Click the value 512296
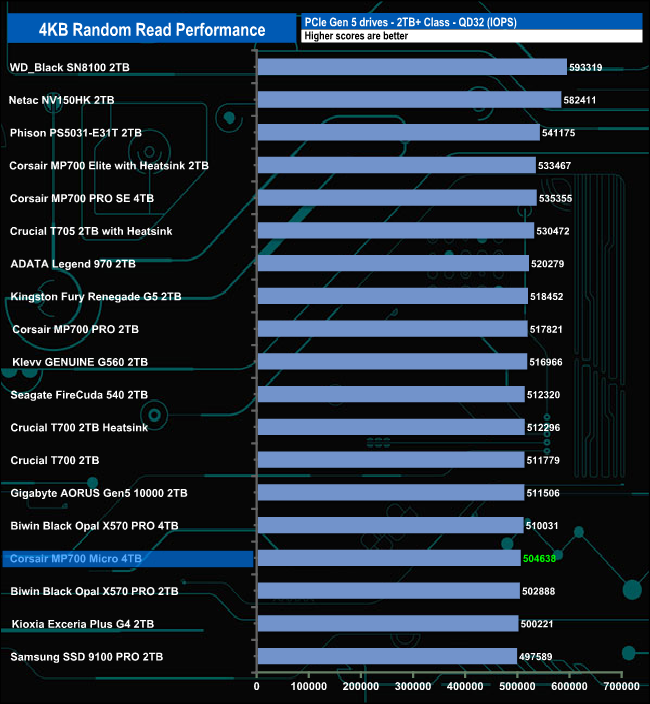The width and height of the screenshot is (650, 704). pyautogui.click(x=543, y=428)
